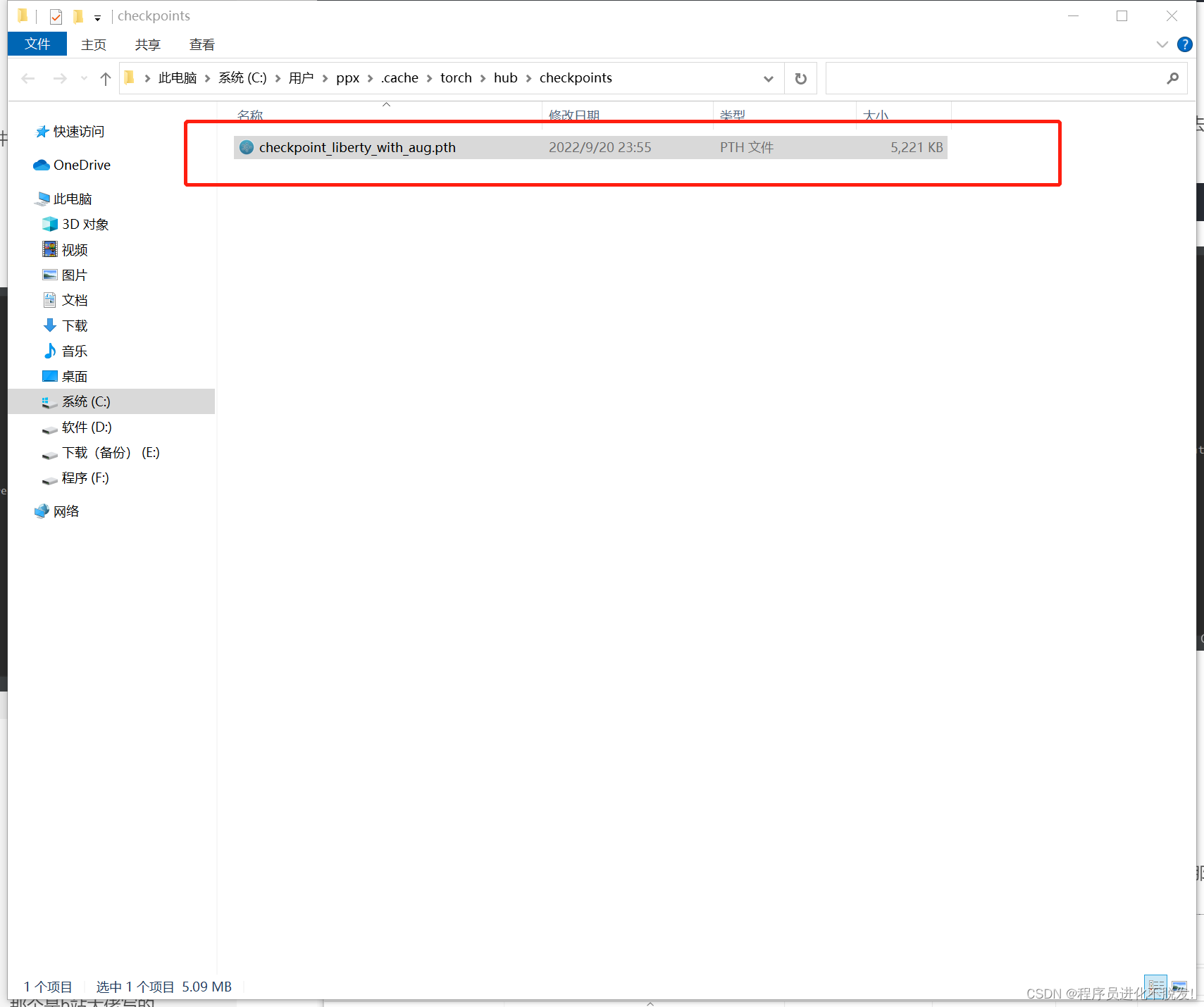Click the Forward navigation arrow
Viewport: 1204px width, 1007px height.
[60, 78]
